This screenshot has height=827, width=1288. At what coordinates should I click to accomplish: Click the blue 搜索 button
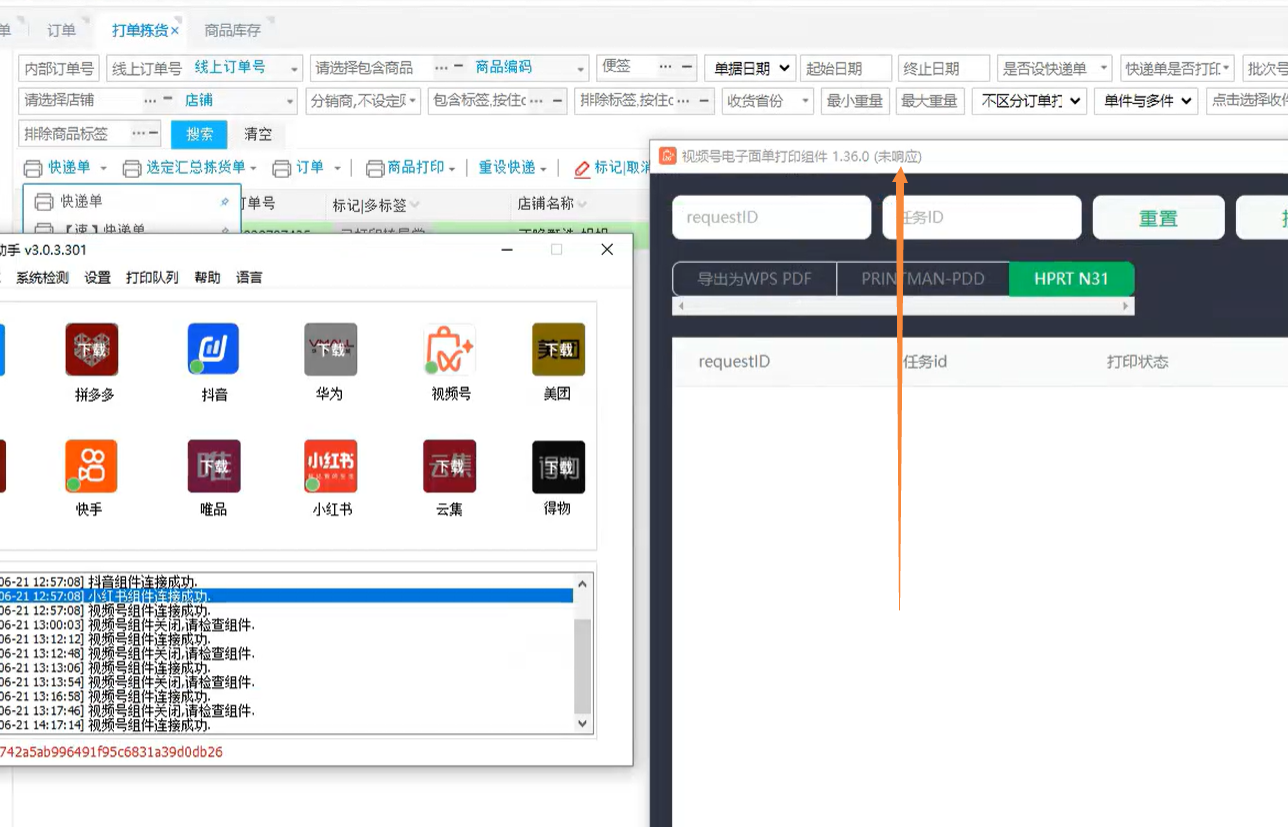tap(199, 134)
